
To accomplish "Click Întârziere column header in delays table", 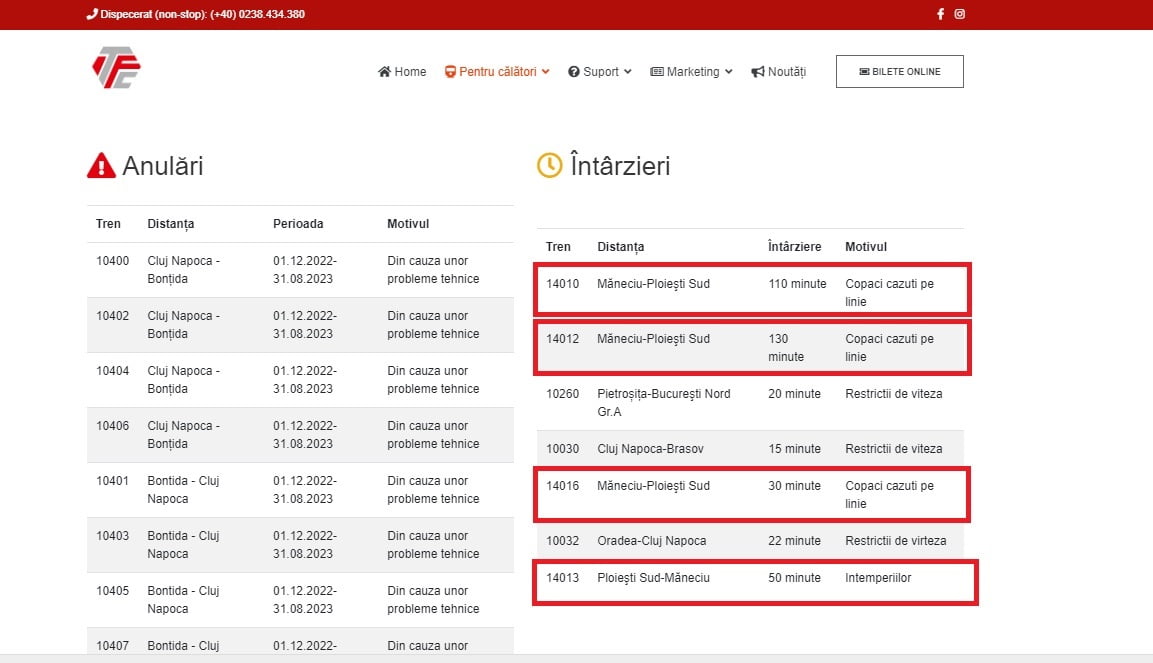I will (x=794, y=246).
